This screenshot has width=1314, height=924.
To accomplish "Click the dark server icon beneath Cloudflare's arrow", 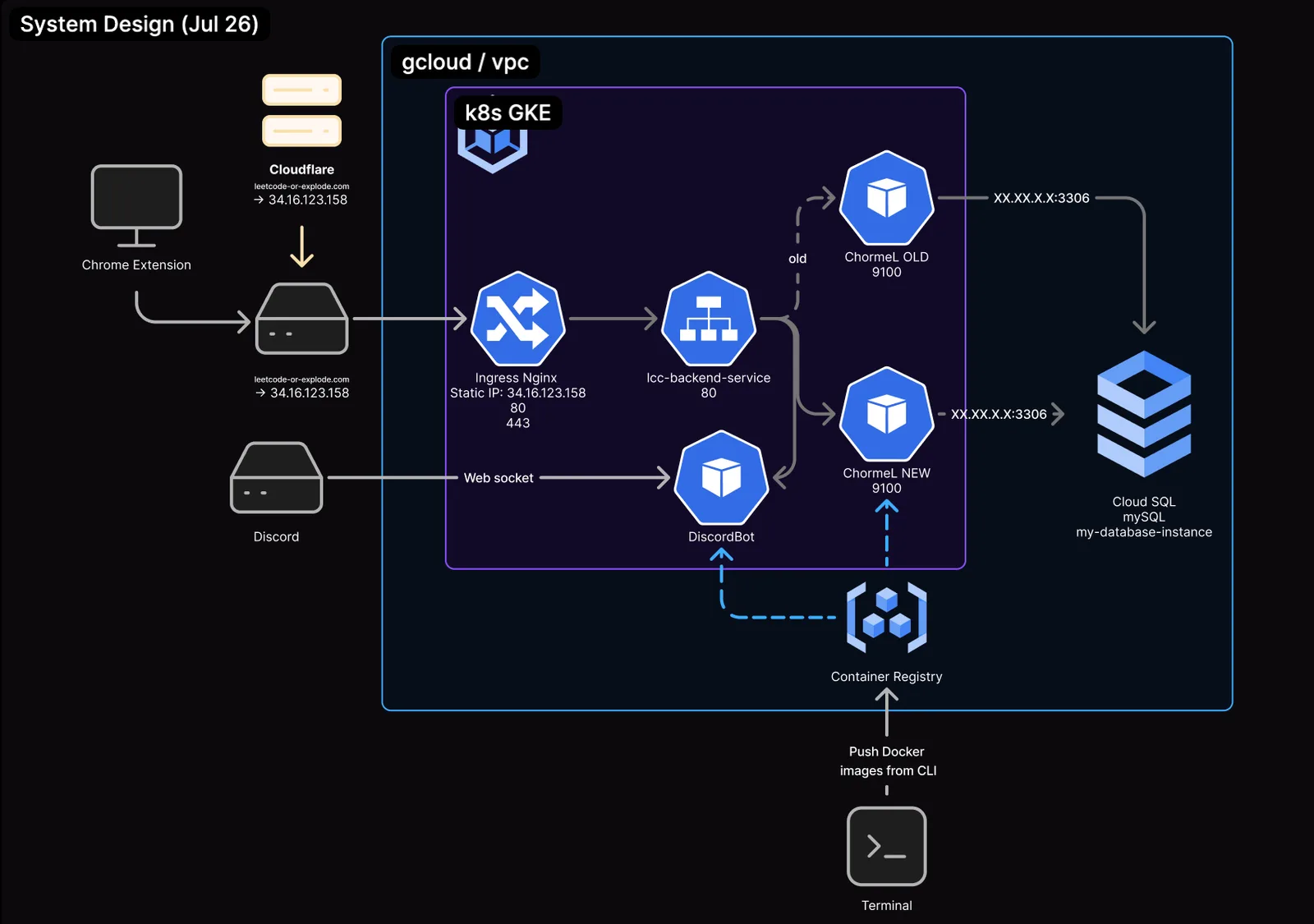I will click(x=302, y=319).
